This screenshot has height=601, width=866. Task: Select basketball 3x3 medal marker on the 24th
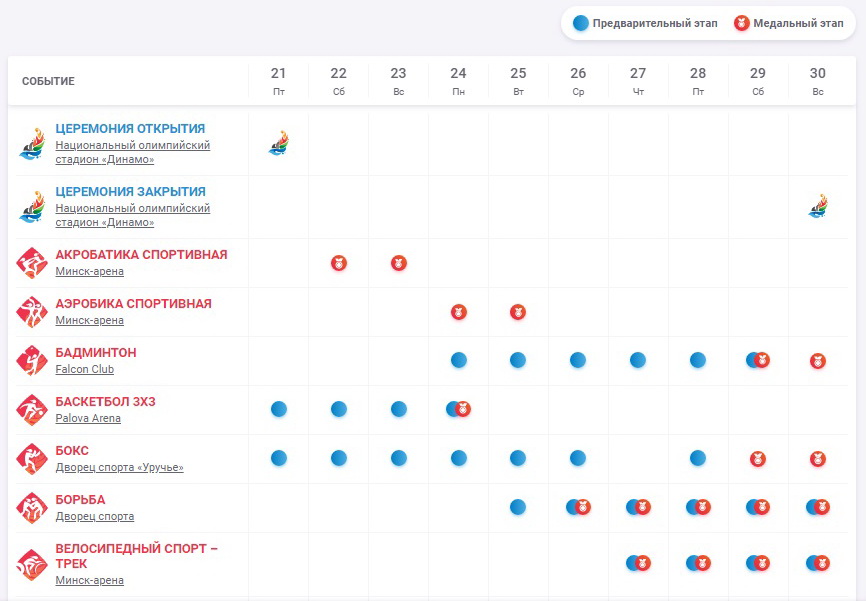[463, 409]
